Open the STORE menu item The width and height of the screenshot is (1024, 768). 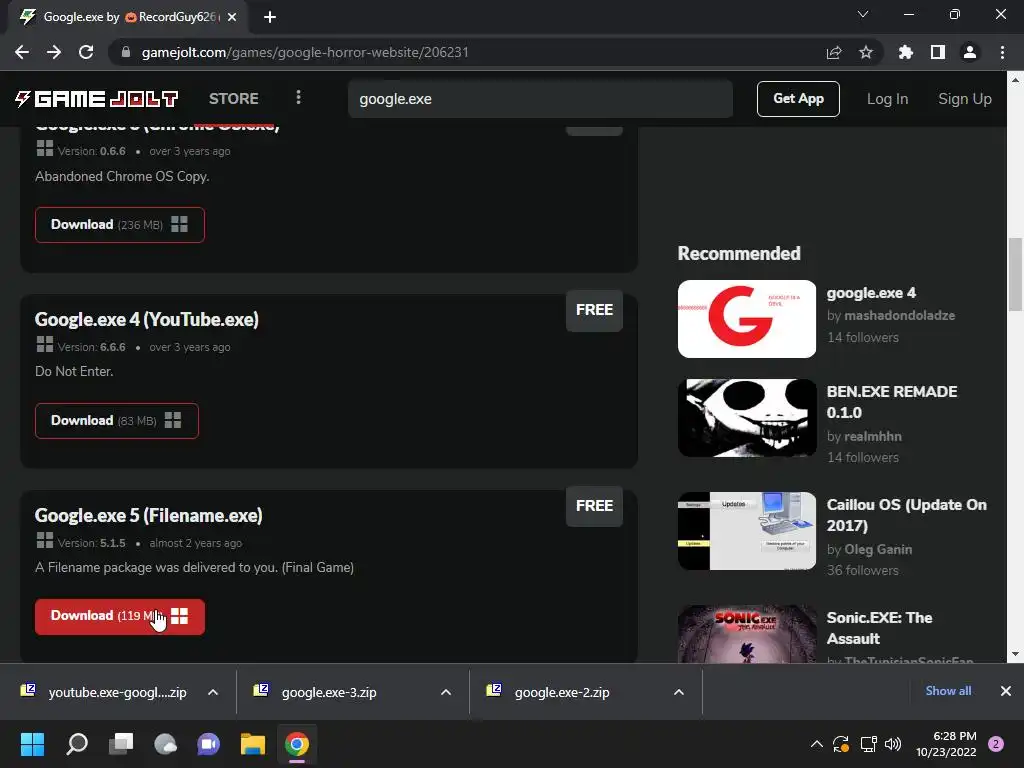pos(234,99)
